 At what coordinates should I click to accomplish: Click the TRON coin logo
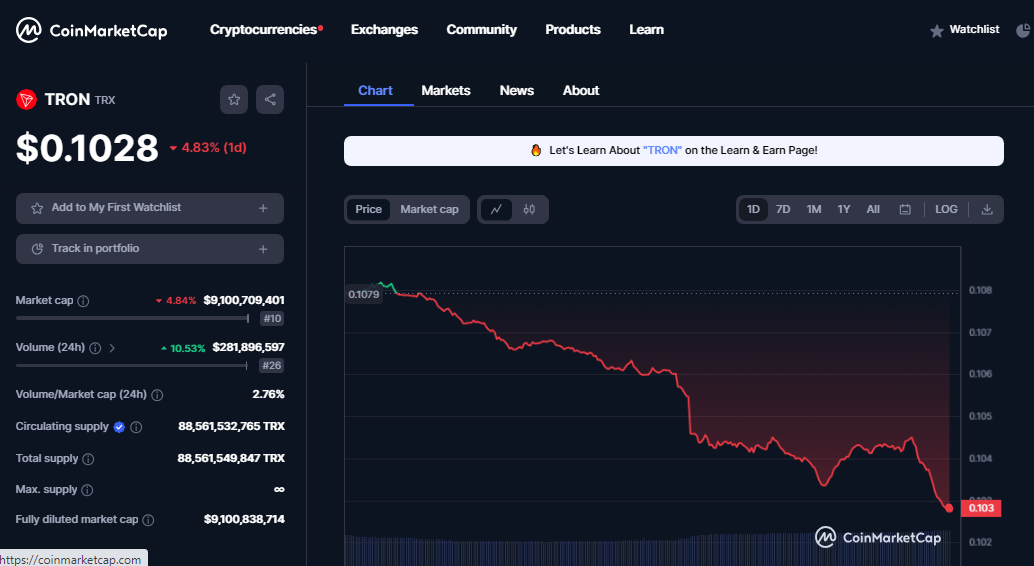click(x=26, y=100)
